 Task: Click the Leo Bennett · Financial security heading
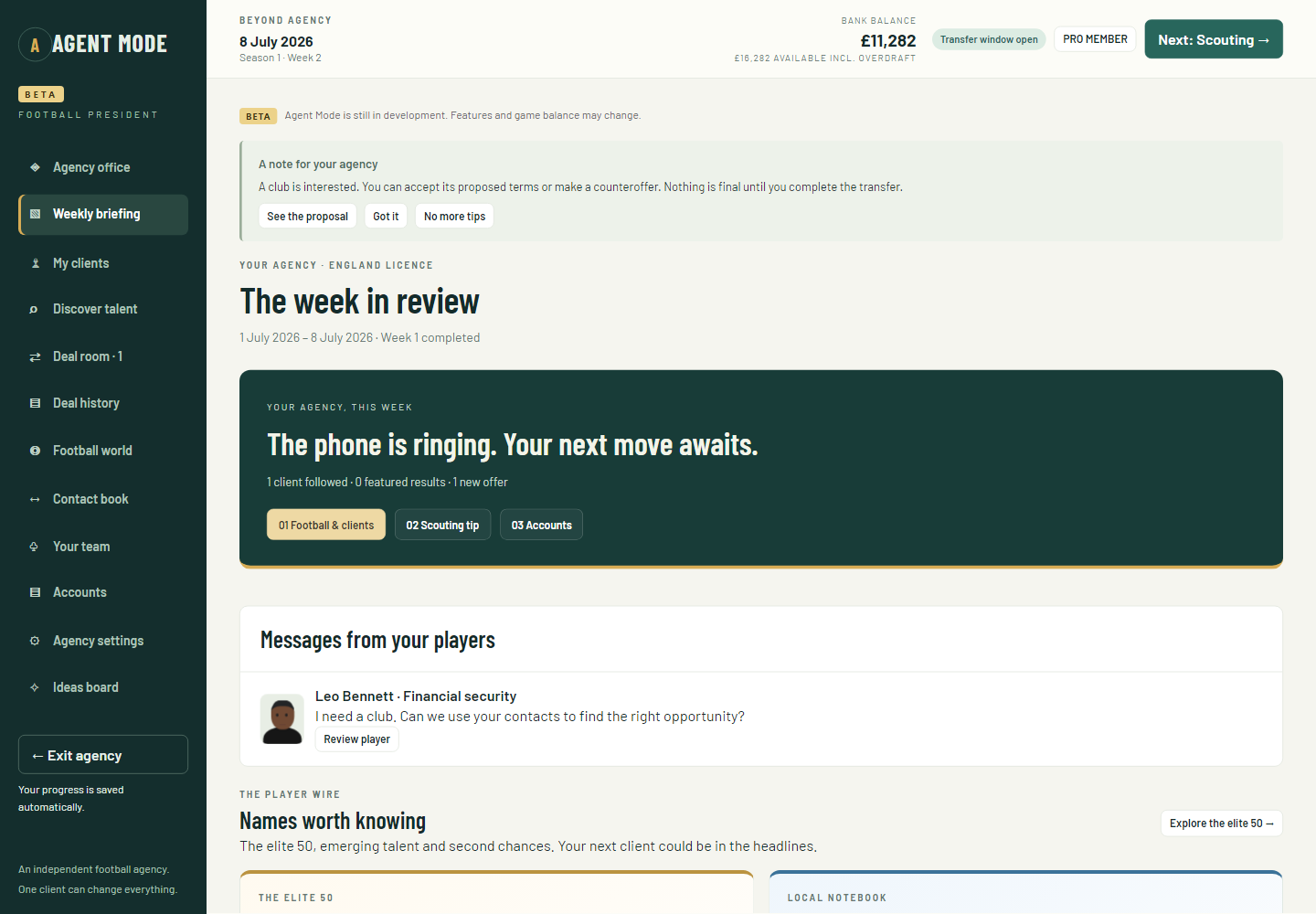point(416,696)
